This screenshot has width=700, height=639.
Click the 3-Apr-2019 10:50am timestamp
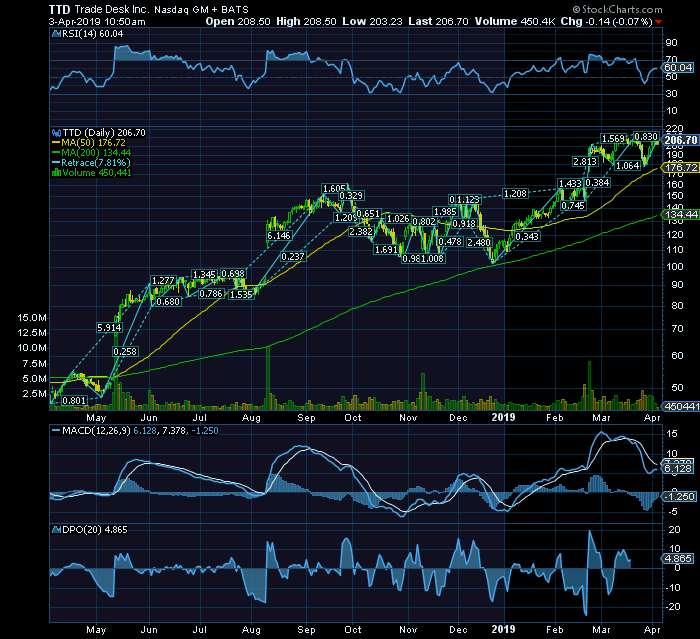(x=97, y=21)
